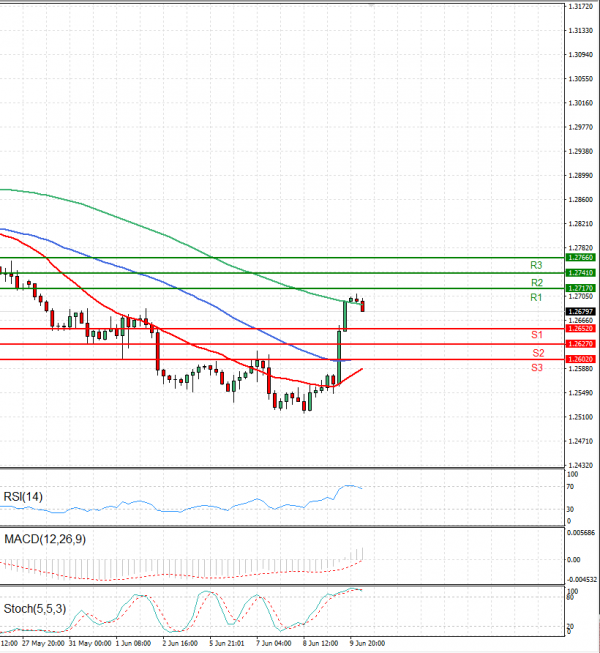Click the 1.25490 price axis value

(x=580, y=393)
